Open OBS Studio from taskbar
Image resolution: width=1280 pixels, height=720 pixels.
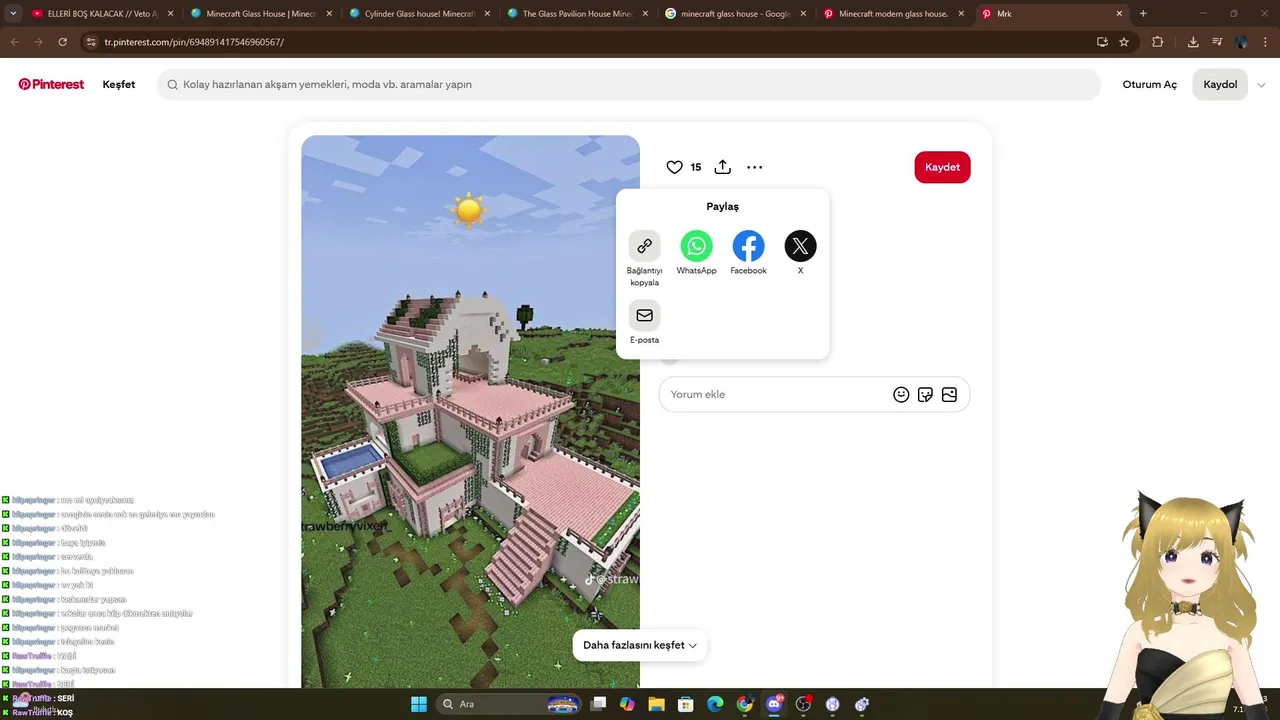803,704
